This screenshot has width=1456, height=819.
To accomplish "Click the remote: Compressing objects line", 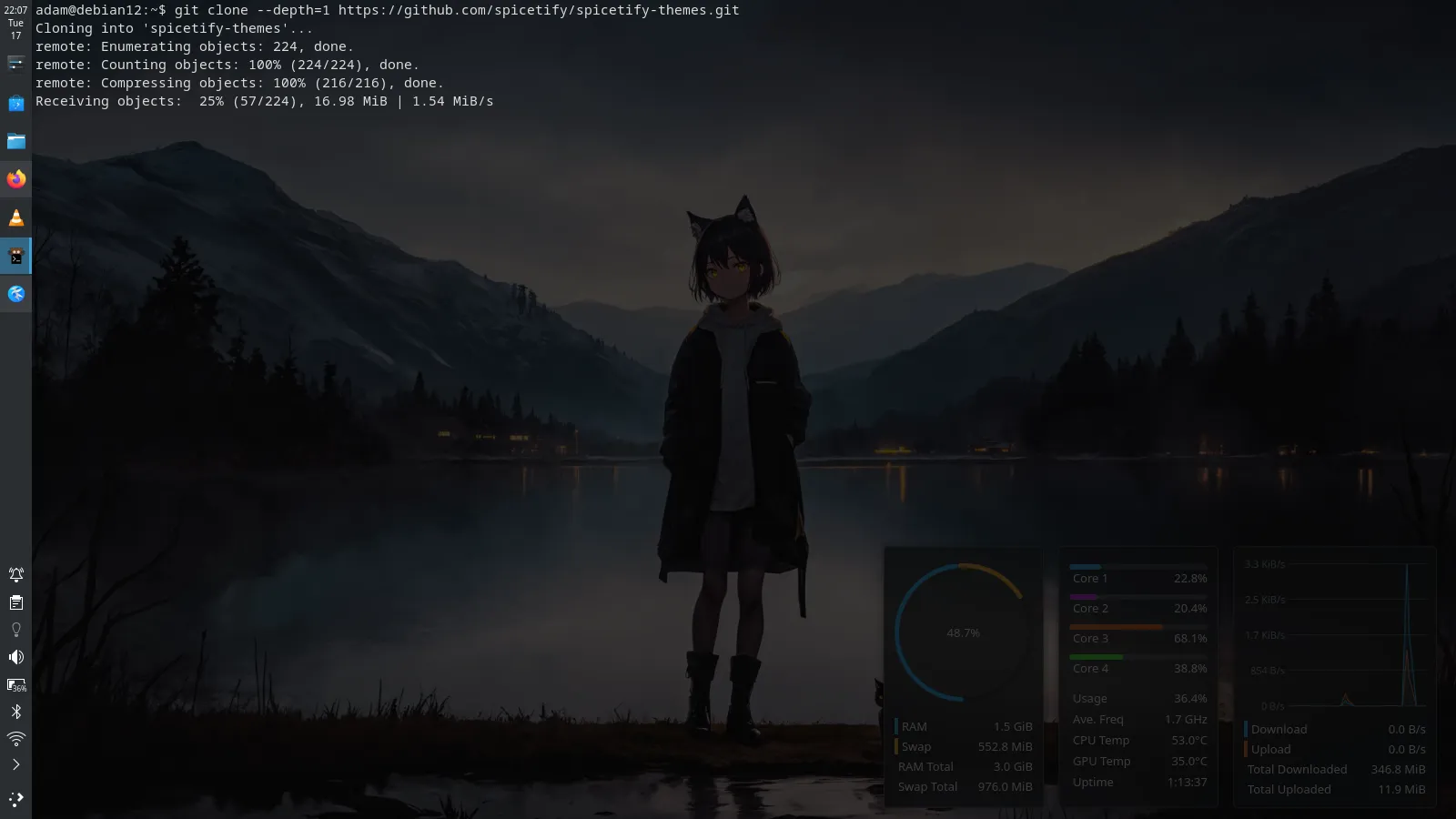I will (x=239, y=83).
